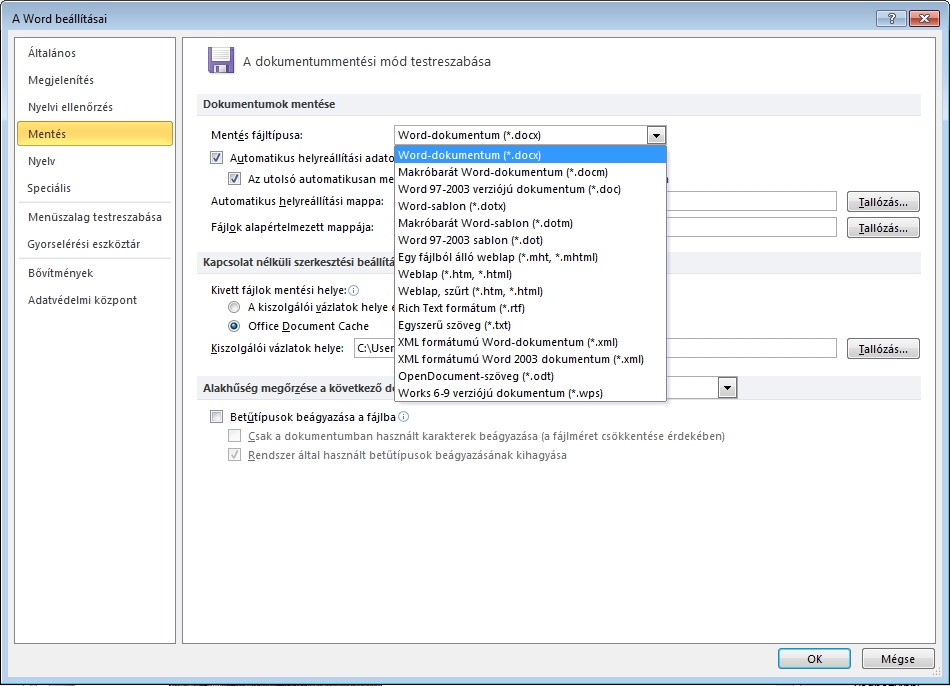Click the Fájlok alapértelmezett mappája path field
The height and width of the screenshot is (686, 950).
click(x=751, y=227)
